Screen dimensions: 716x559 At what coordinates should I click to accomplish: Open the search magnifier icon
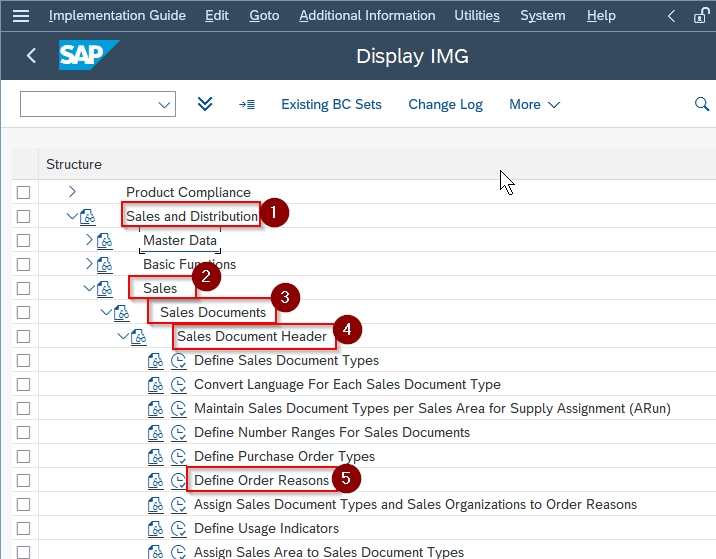(x=701, y=104)
